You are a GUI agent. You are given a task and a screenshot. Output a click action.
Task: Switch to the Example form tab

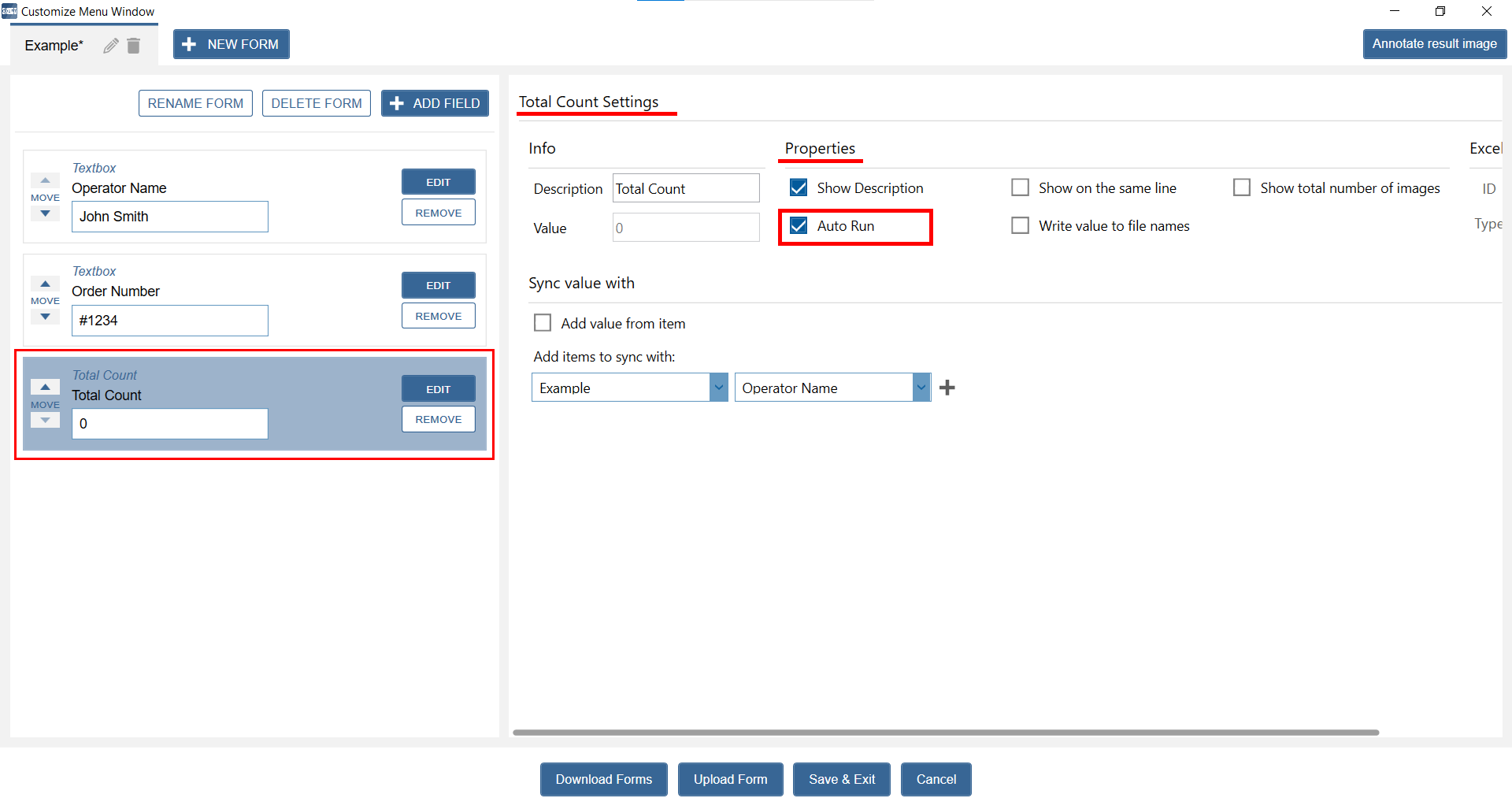click(54, 46)
